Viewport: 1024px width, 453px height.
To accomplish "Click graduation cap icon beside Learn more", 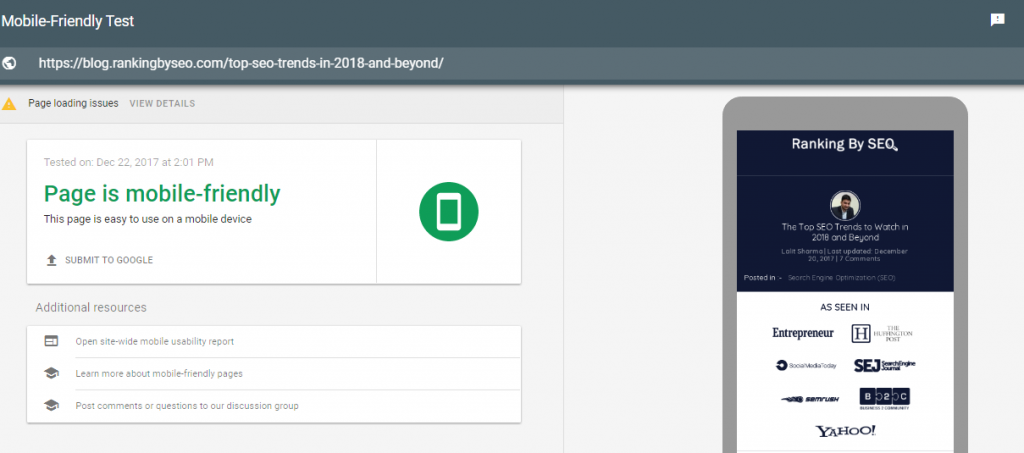I will point(51,373).
